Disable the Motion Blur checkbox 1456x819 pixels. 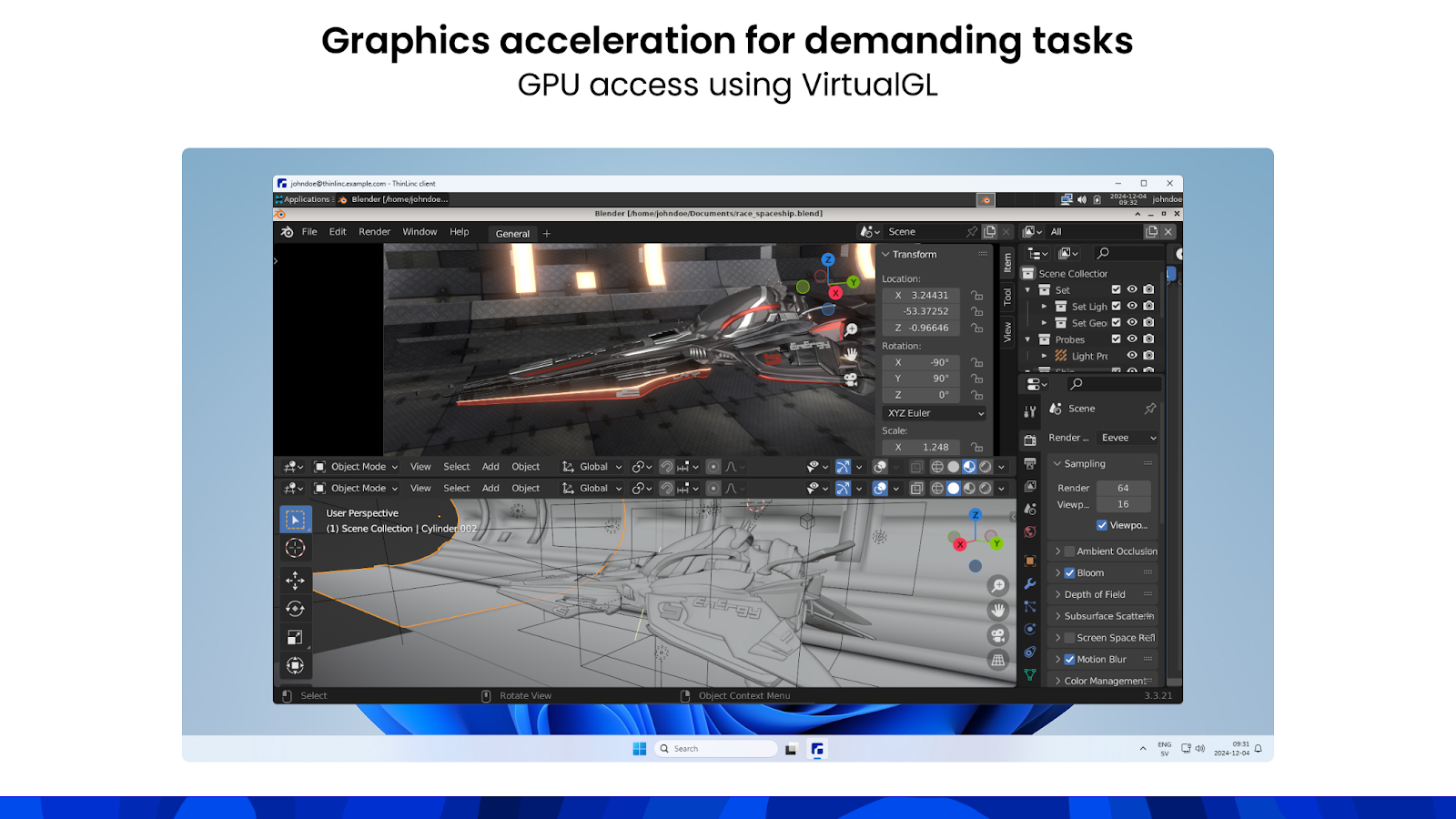(x=1070, y=660)
